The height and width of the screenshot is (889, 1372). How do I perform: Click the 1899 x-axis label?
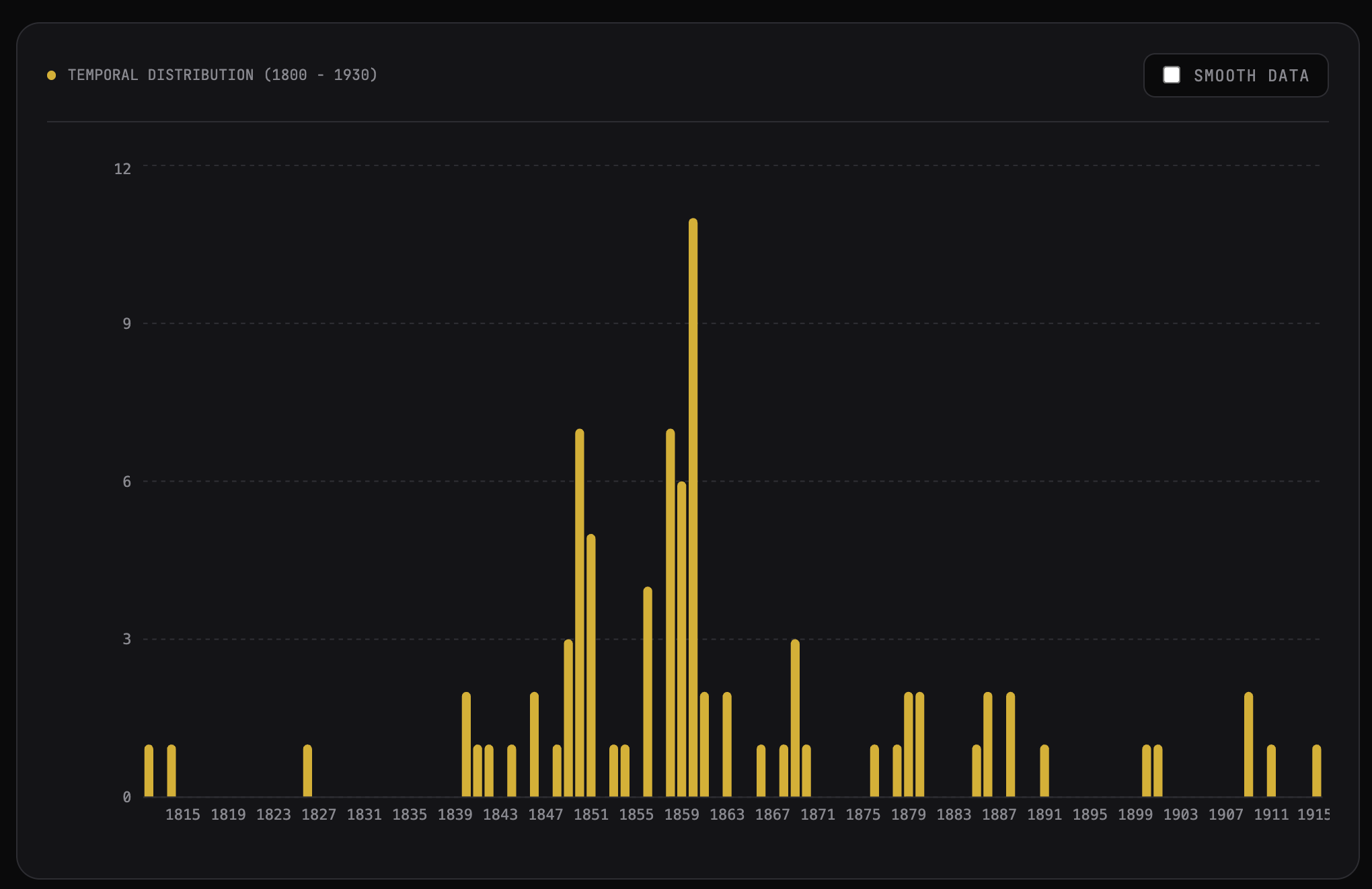(x=1135, y=815)
